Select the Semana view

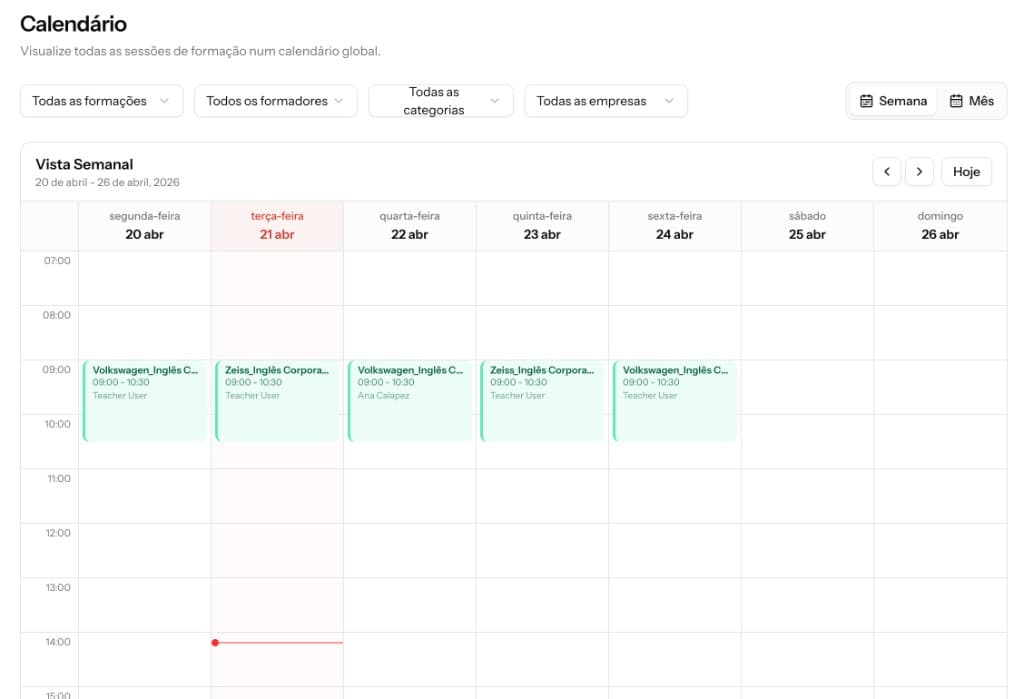pos(891,100)
